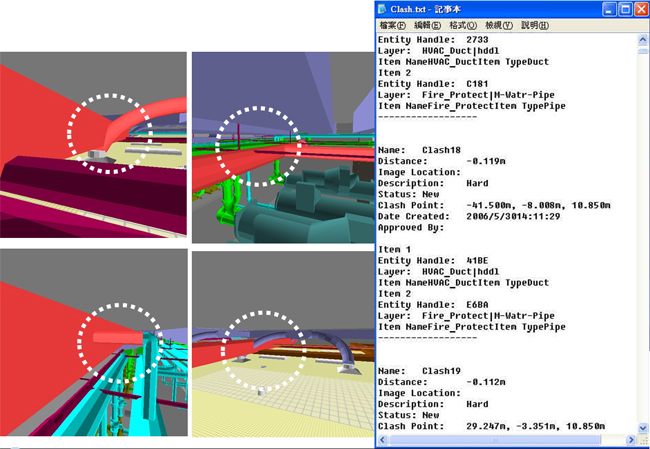The image size is (650, 449).
Task: Click the entity handle 'E6BA' line
Action: [433, 305]
